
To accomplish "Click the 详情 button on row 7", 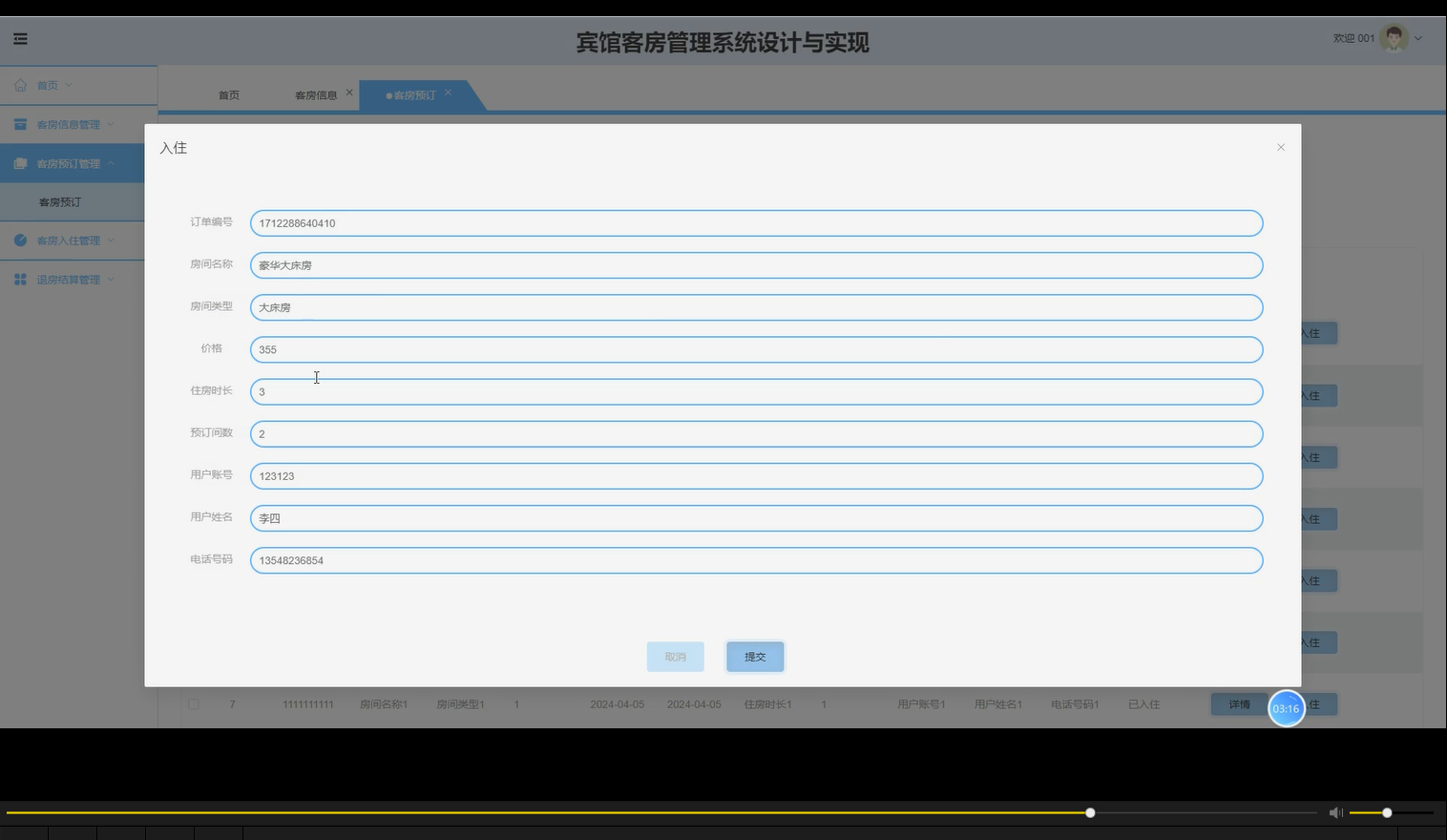I will 1238,704.
